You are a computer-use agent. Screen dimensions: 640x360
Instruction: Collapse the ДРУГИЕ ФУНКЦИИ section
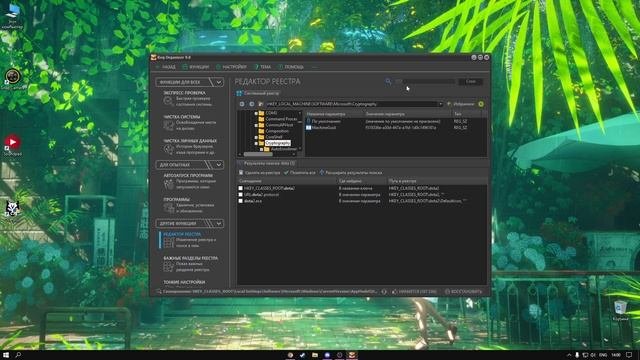(x=219, y=224)
